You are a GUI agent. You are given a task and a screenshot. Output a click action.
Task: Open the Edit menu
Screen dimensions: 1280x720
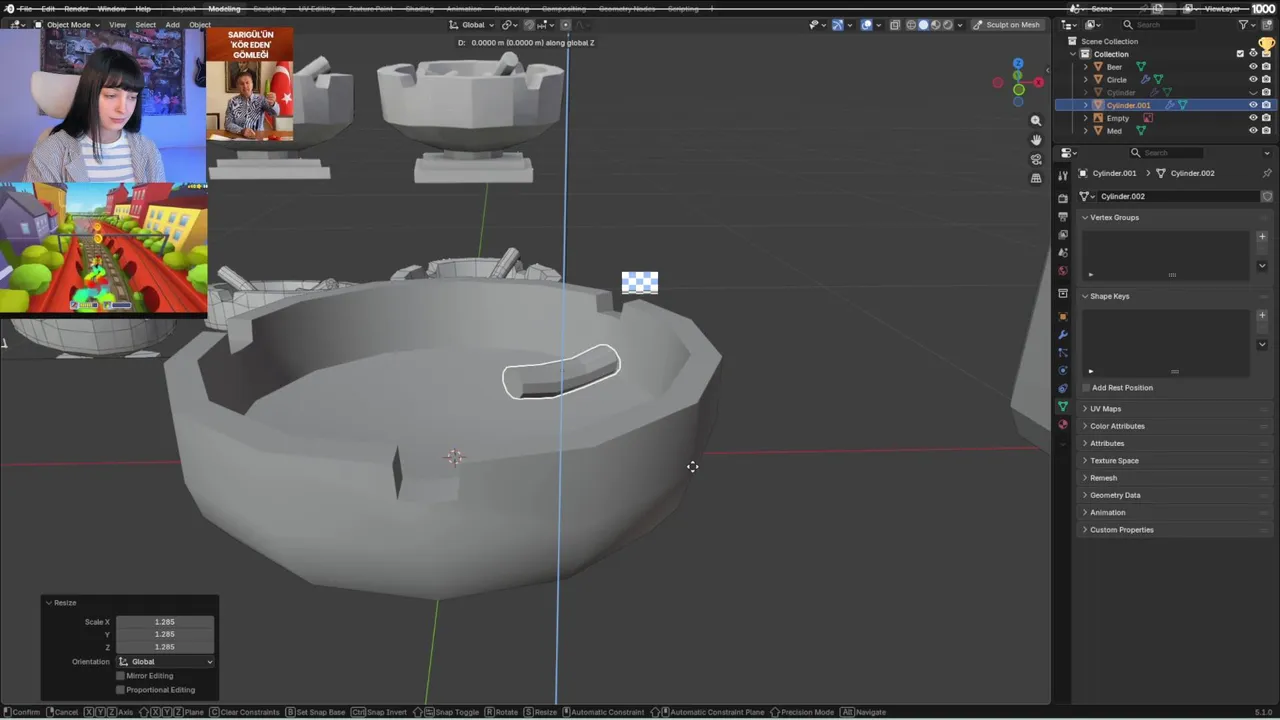pyautogui.click(x=48, y=8)
